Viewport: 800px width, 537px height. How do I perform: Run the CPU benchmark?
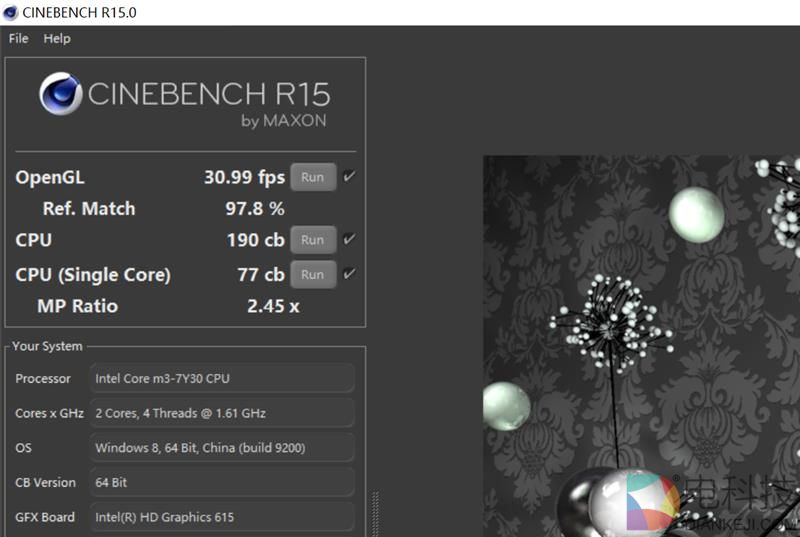tap(312, 240)
